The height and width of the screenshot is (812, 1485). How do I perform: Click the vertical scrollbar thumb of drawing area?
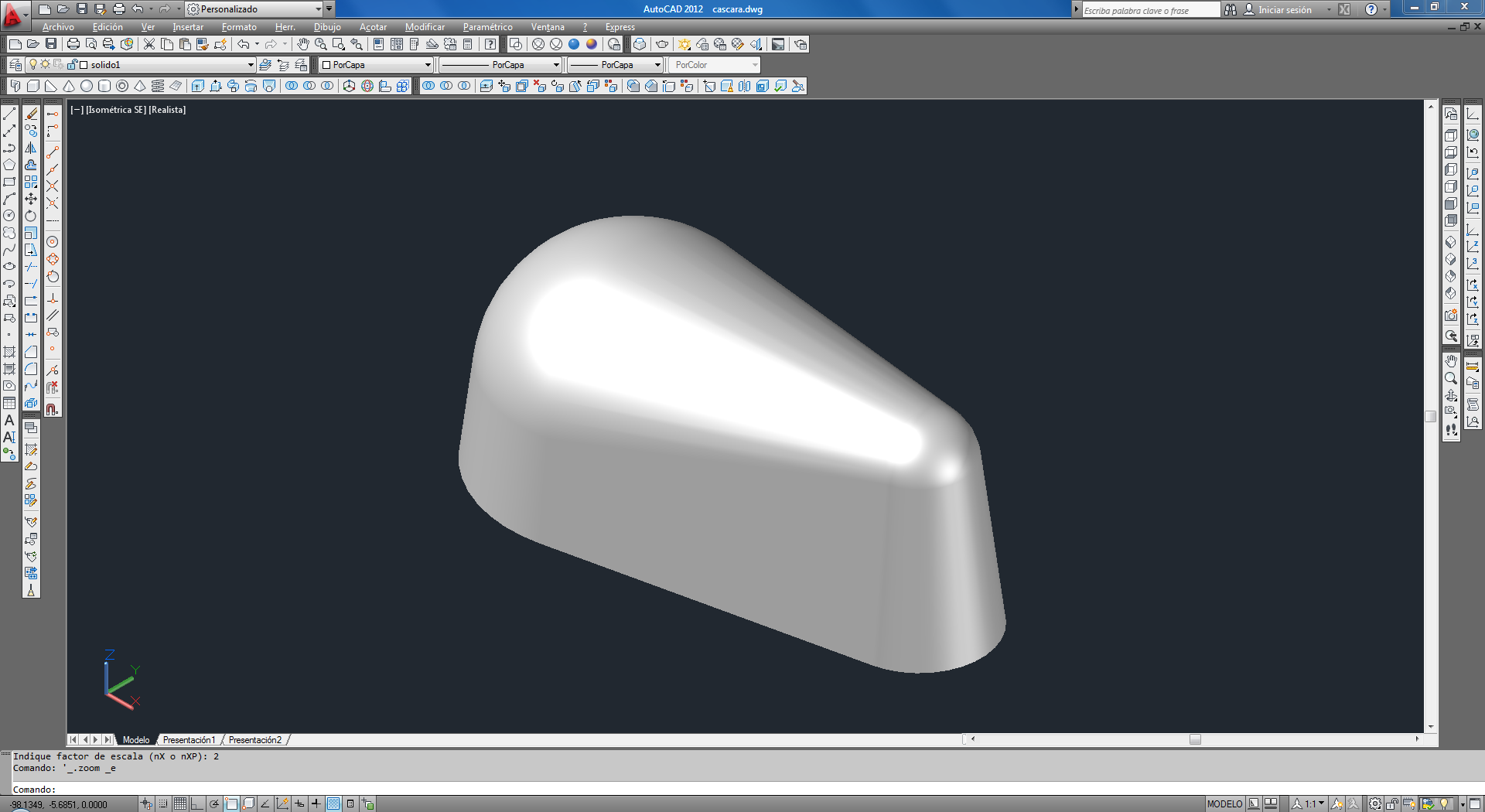1431,416
